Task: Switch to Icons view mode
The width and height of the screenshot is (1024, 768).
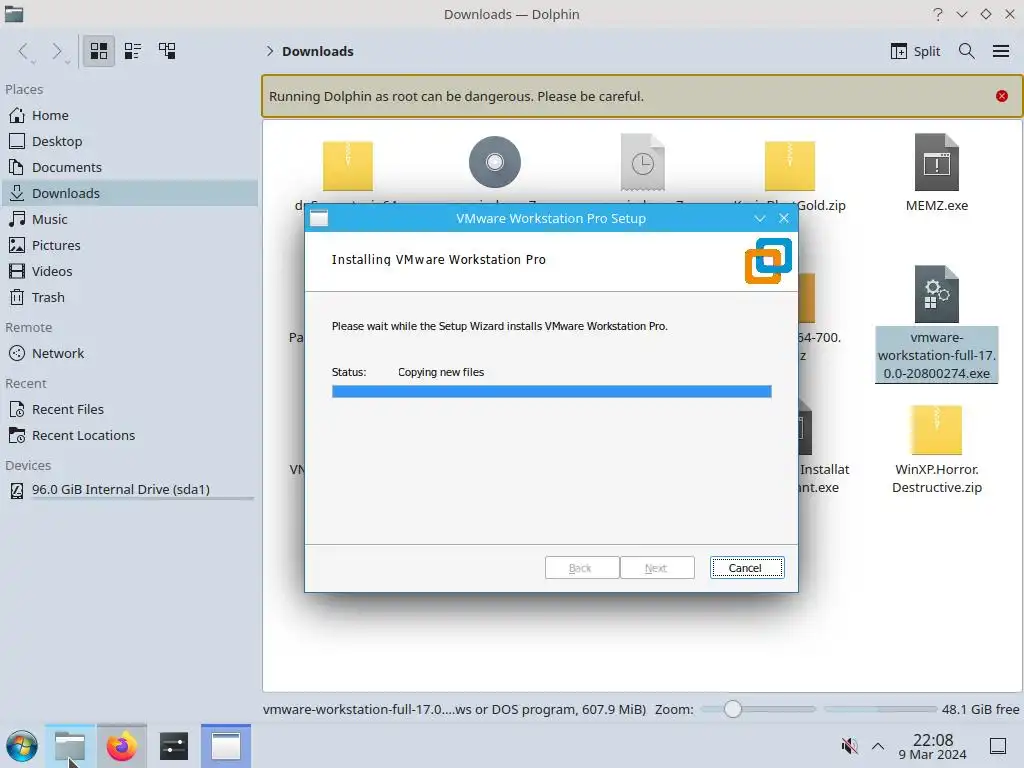Action: 99,51
